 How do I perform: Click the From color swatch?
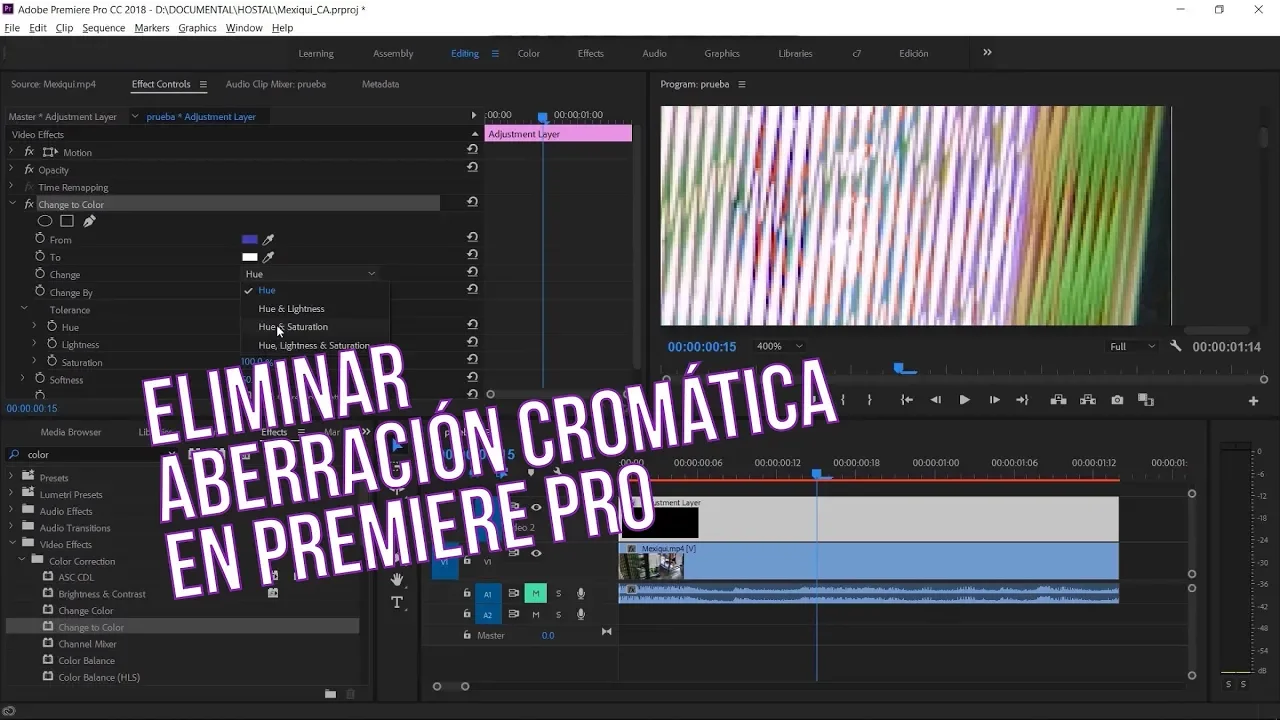250,239
